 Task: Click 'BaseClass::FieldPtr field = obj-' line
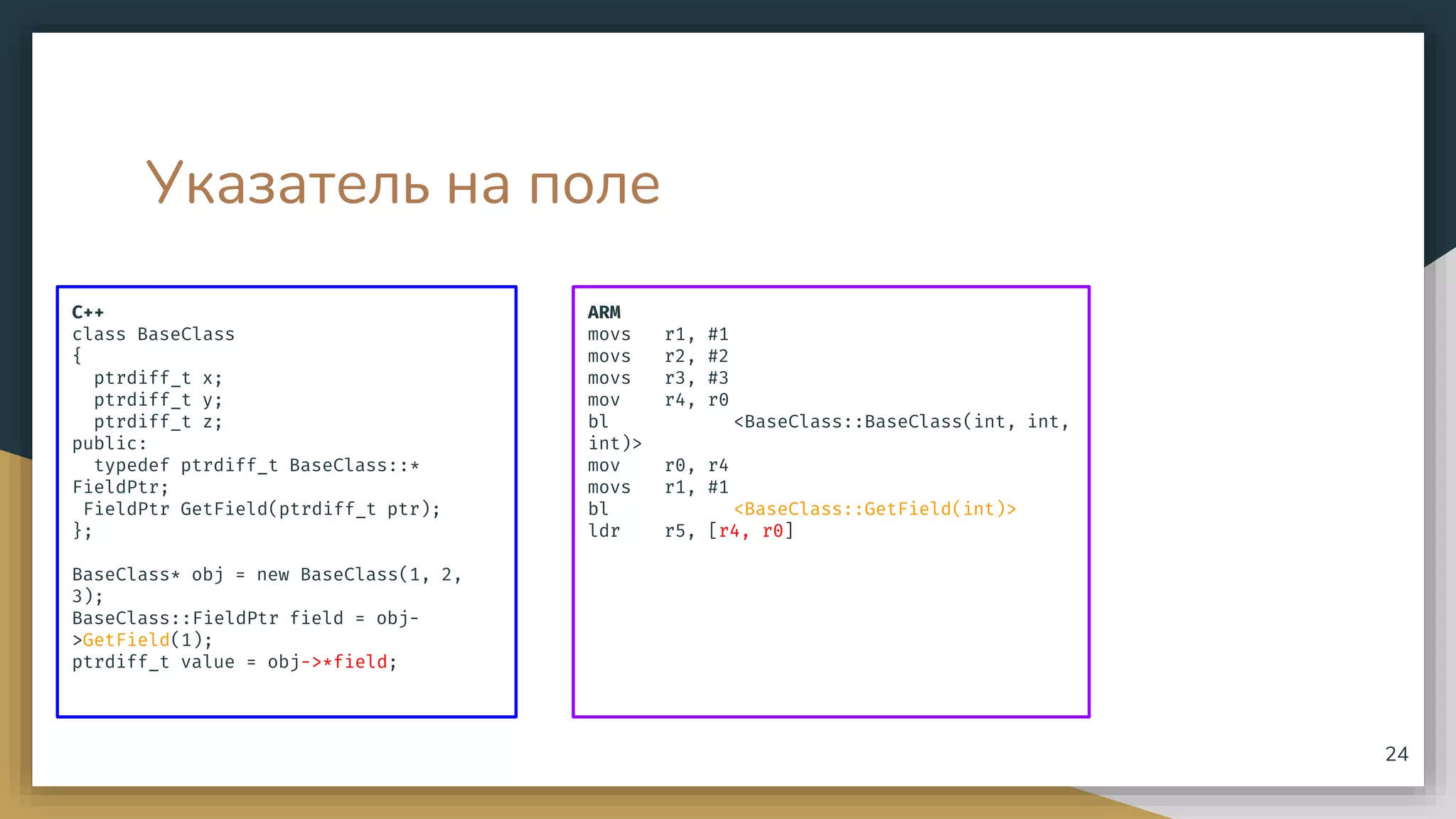click(246, 618)
